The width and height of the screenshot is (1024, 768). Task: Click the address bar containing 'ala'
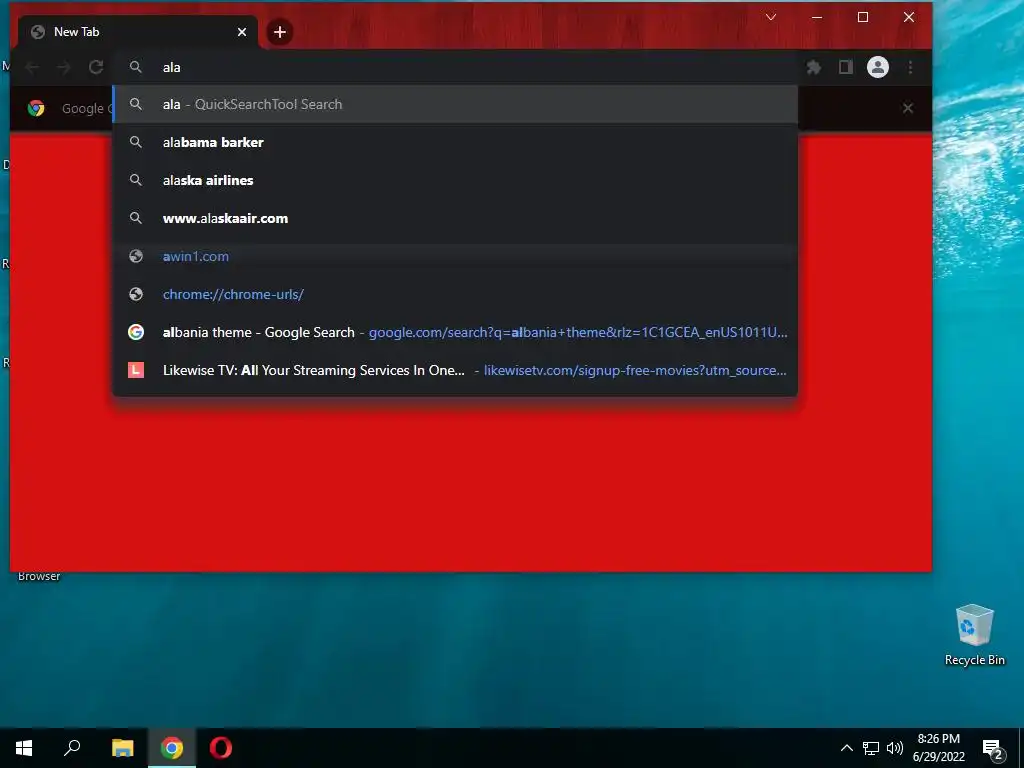[455, 67]
